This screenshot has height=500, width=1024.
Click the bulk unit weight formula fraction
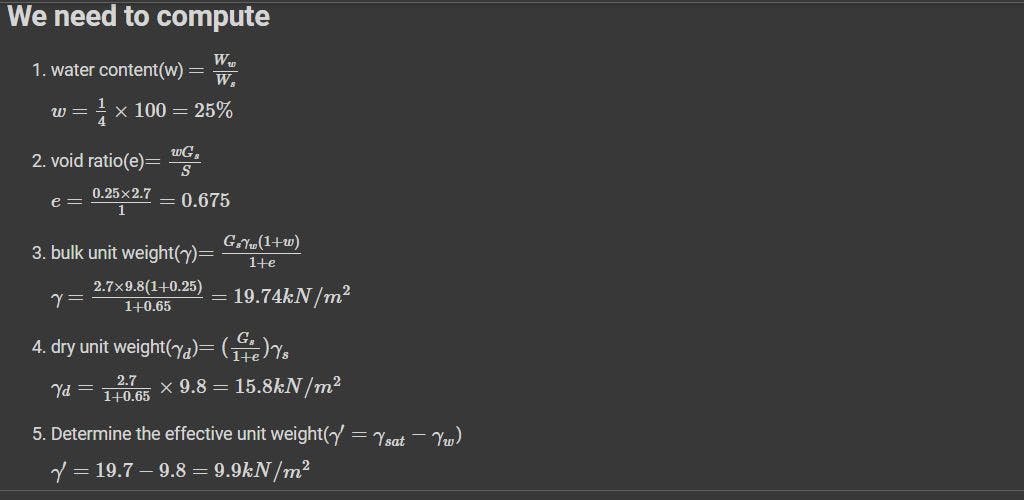261,252
